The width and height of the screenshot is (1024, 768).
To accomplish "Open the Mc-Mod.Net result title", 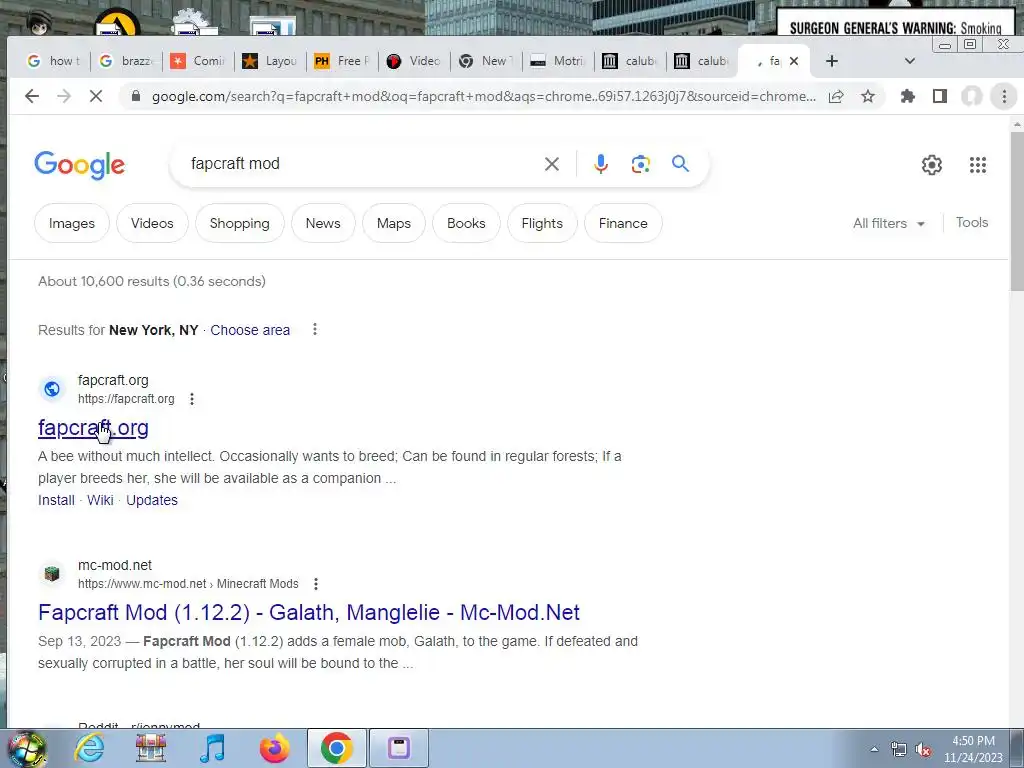I will click(x=309, y=613).
